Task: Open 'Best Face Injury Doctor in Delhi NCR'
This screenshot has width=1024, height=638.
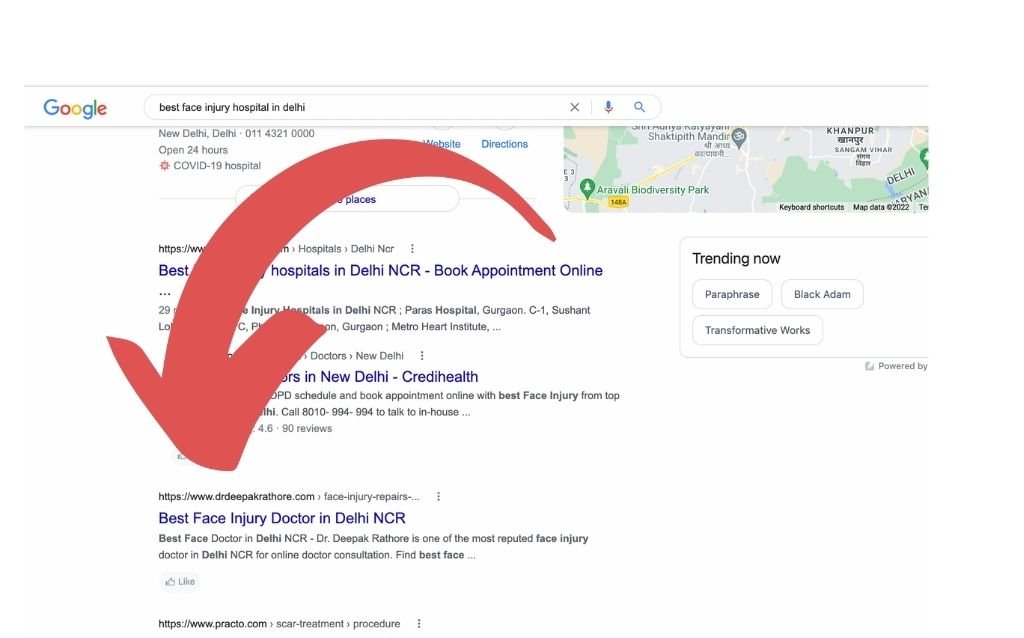Action: pos(282,518)
